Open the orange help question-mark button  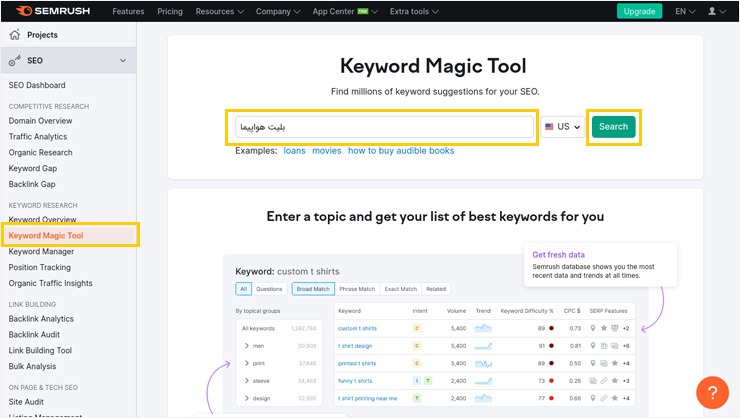tap(712, 392)
